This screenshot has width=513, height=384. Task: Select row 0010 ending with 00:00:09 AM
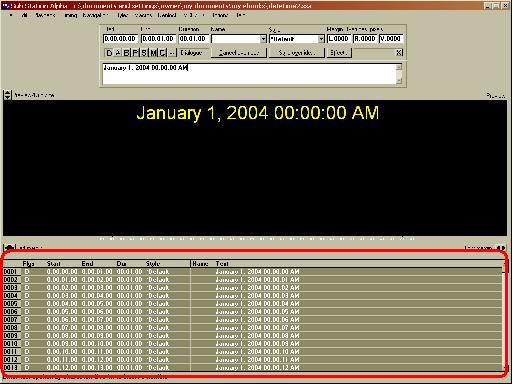(253, 344)
